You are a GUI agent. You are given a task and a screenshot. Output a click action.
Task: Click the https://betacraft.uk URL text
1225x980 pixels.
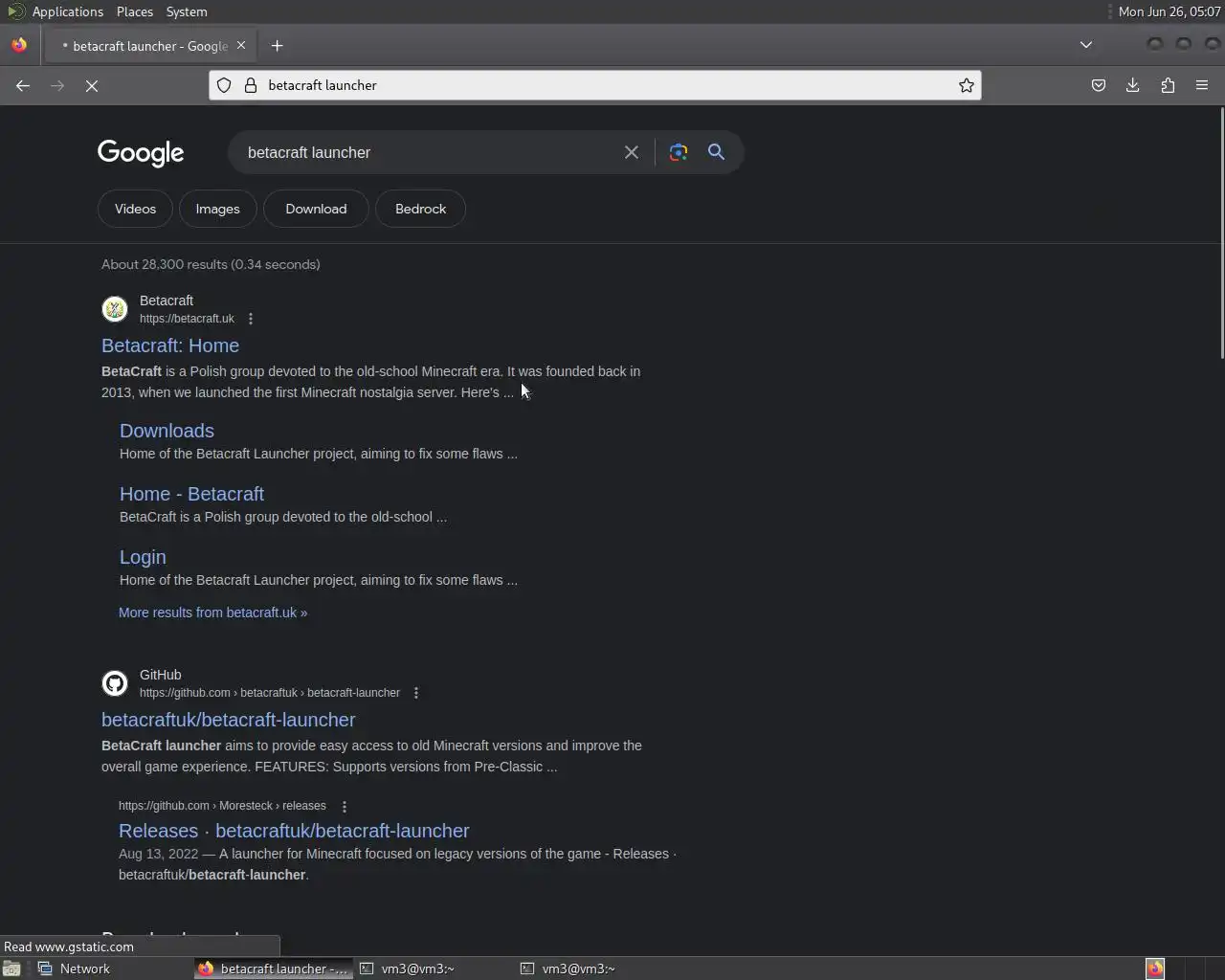point(187,319)
